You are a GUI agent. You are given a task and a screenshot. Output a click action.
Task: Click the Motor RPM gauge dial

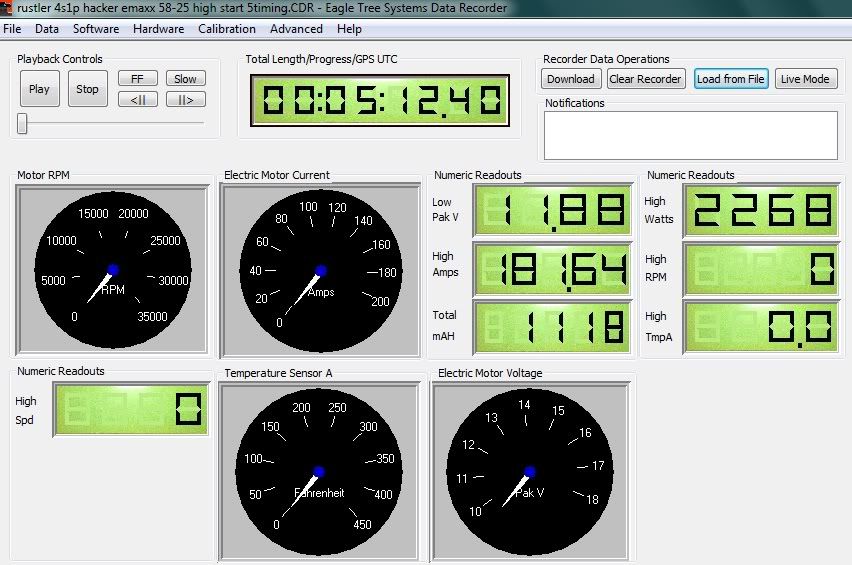coord(112,271)
